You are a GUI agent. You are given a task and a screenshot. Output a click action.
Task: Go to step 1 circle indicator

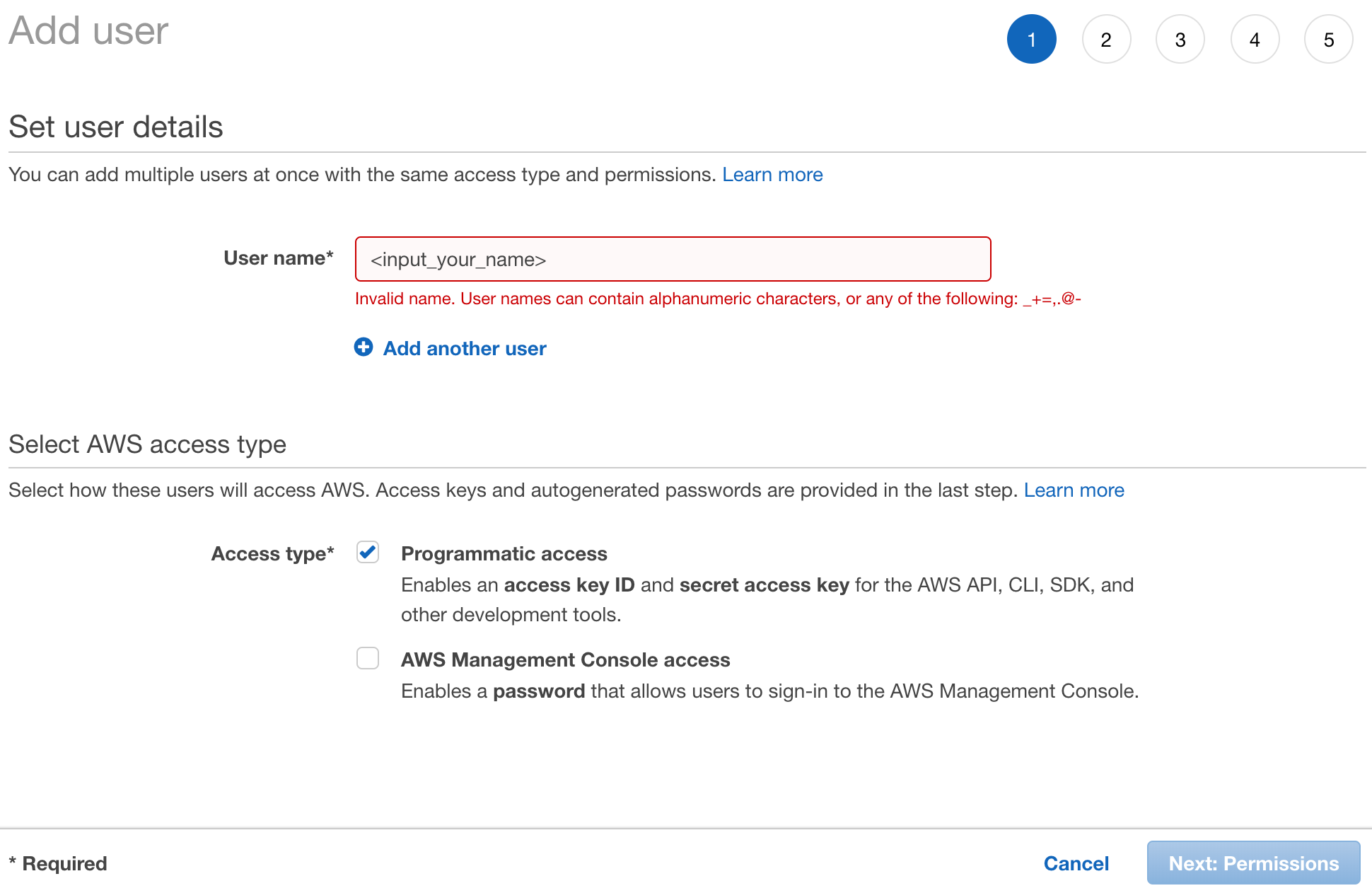1031,40
